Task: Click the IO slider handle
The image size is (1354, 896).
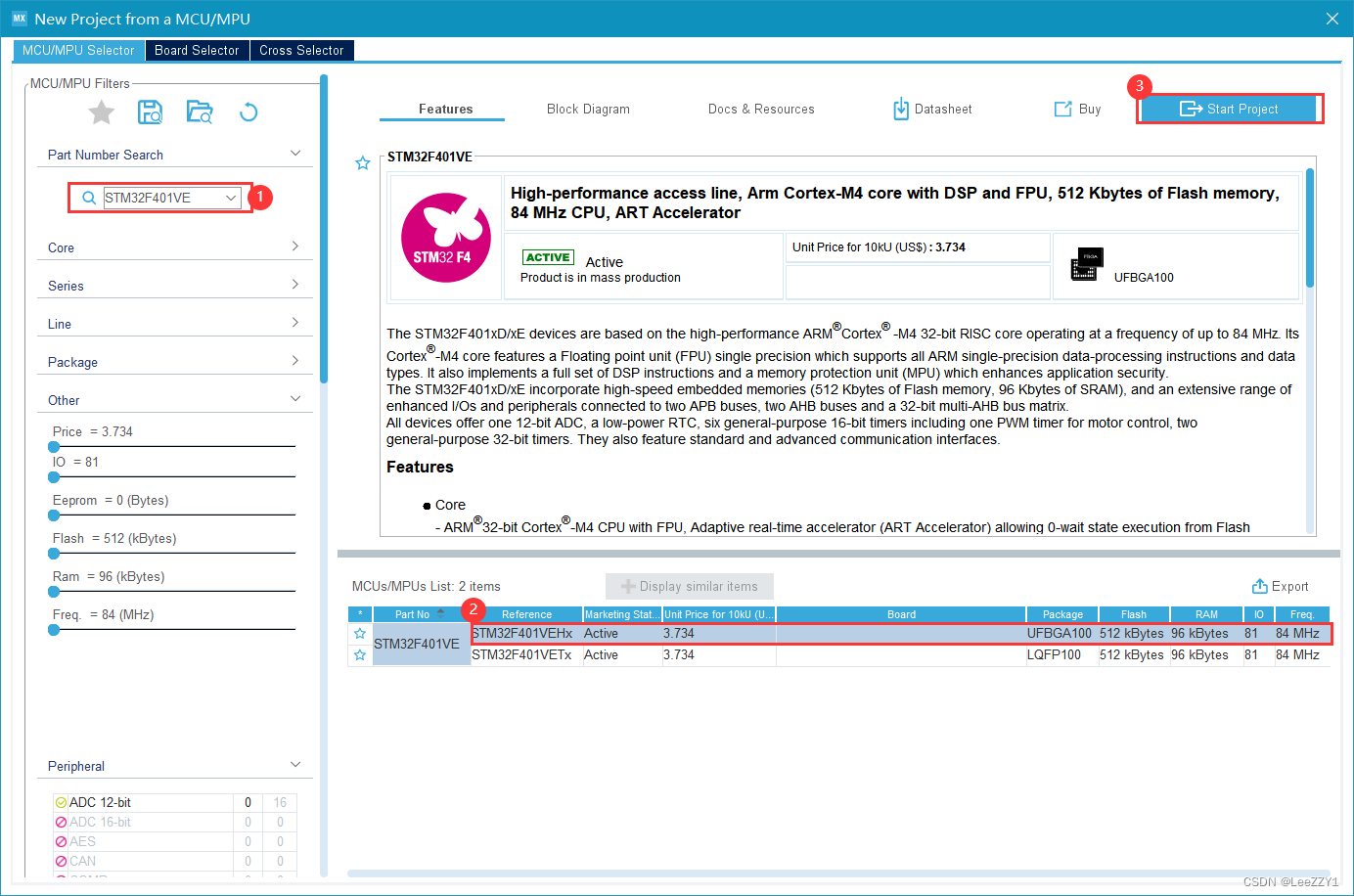Action: point(54,476)
